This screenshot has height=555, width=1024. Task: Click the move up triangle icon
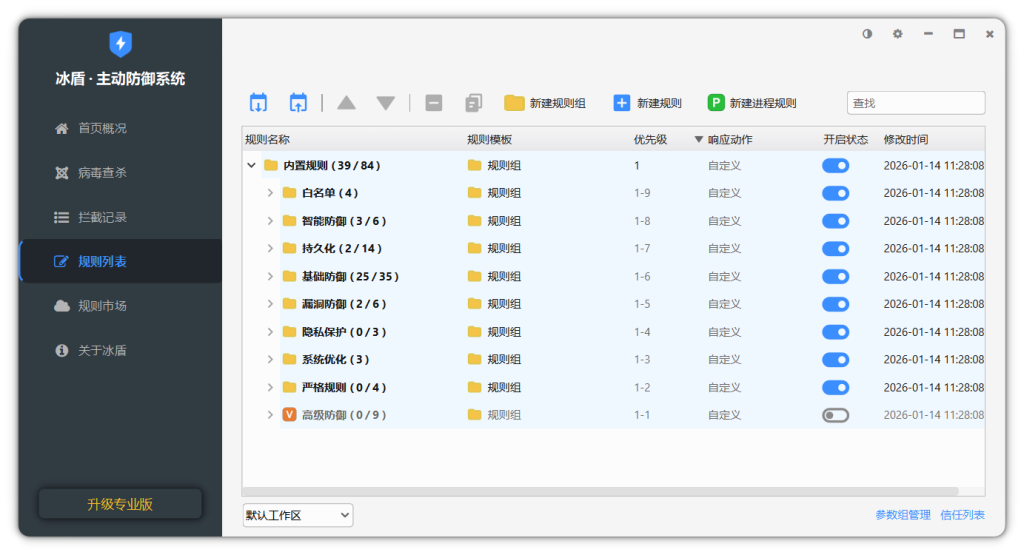tap(346, 103)
